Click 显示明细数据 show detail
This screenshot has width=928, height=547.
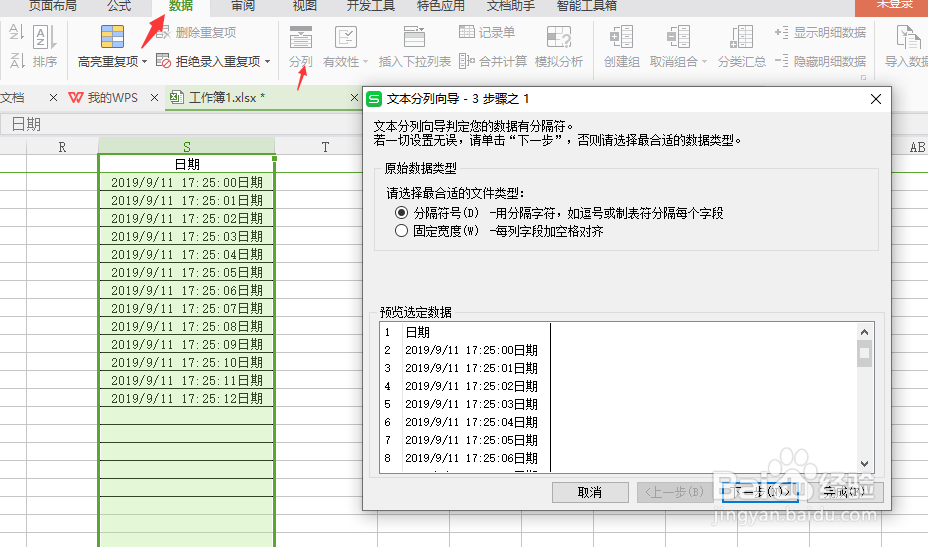click(820, 33)
